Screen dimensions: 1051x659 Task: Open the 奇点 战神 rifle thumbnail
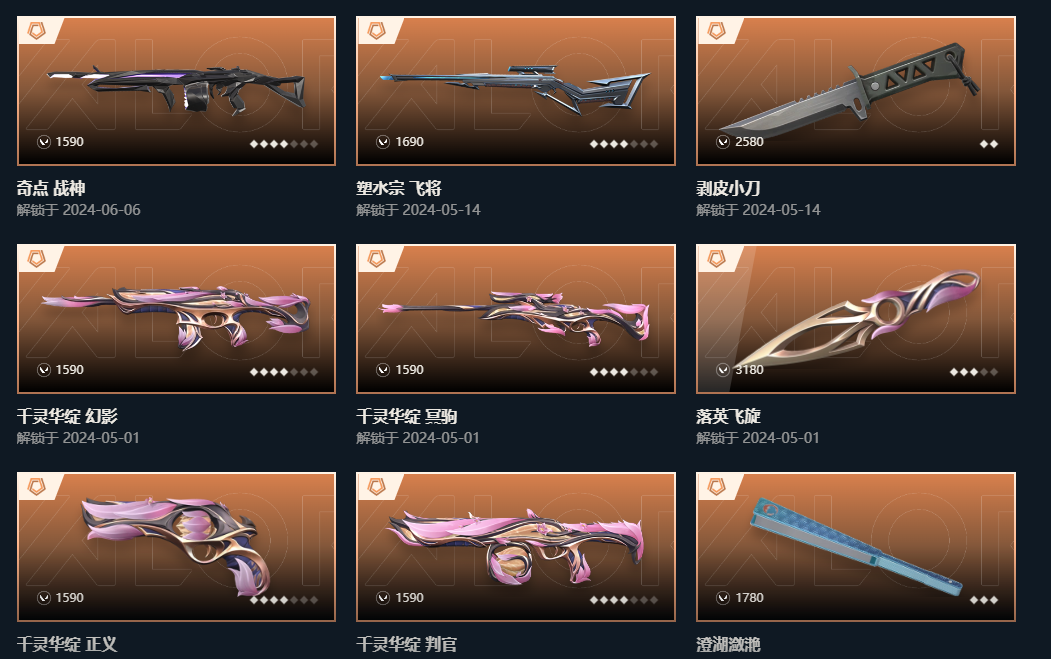(x=176, y=88)
